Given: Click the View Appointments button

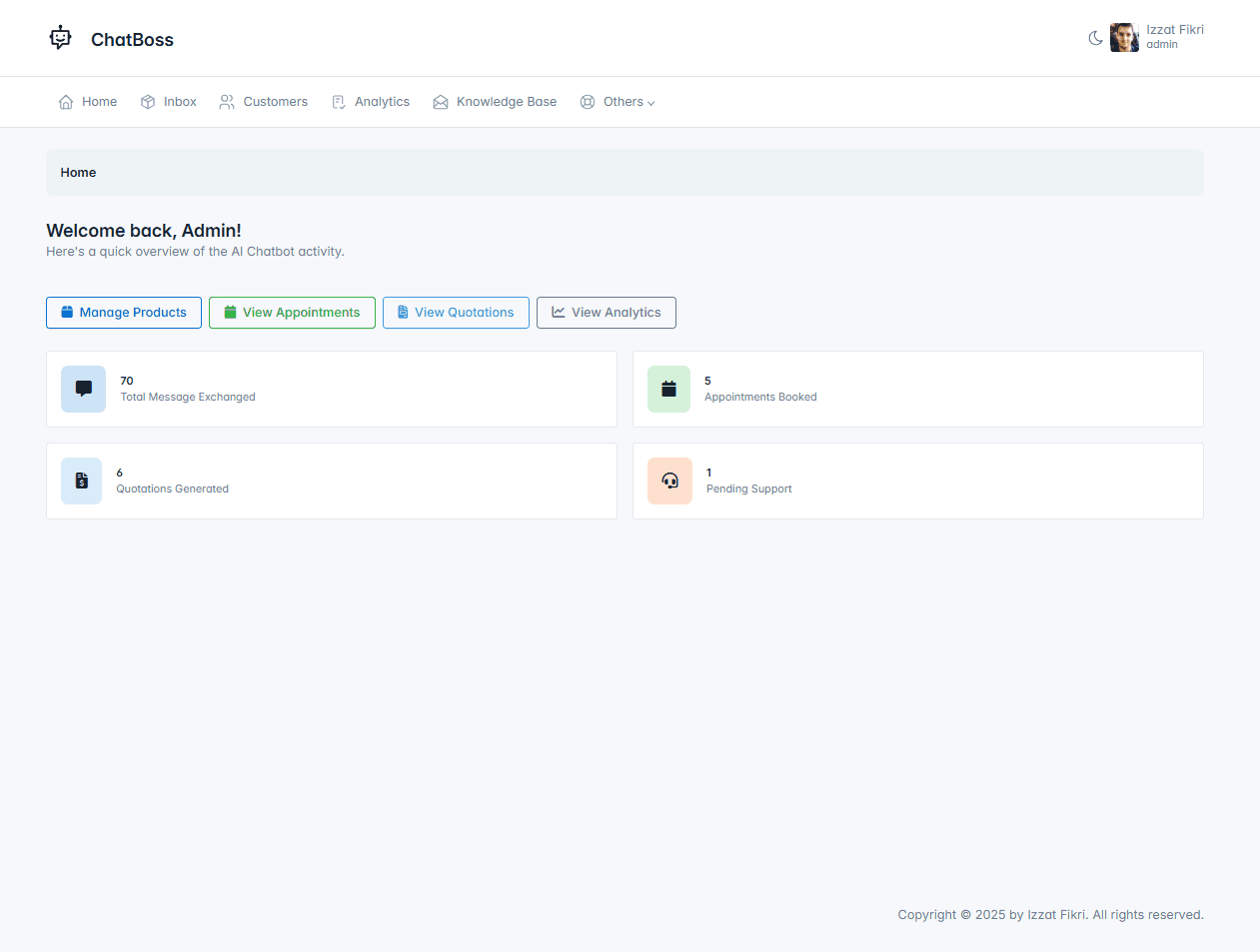Looking at the screenshot, I should [x=292, y=313].
